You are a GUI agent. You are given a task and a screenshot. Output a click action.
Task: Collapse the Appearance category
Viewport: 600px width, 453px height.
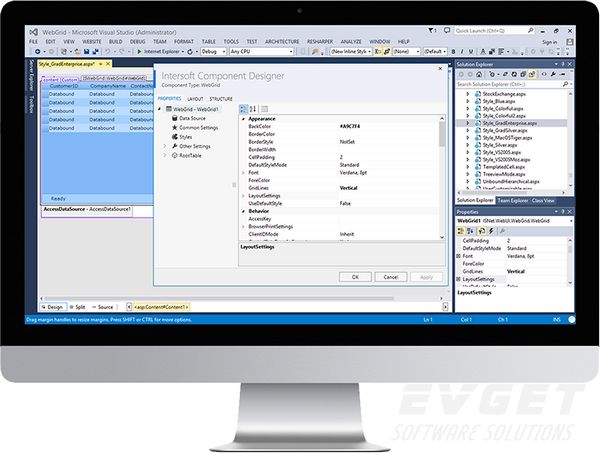click(x=243, y=119)
